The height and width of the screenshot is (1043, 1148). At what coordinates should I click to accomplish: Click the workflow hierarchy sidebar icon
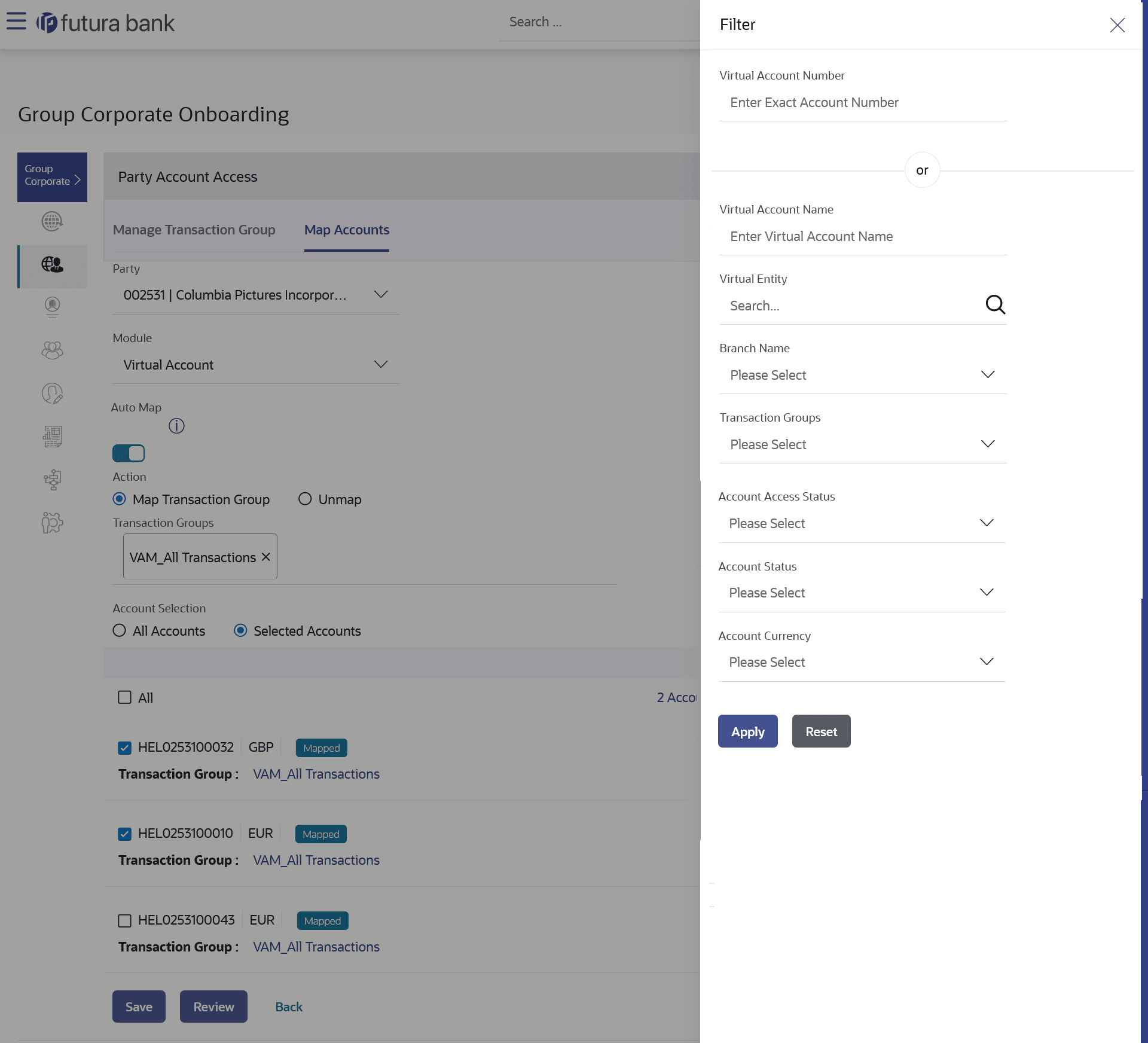[x=52, y=480]
